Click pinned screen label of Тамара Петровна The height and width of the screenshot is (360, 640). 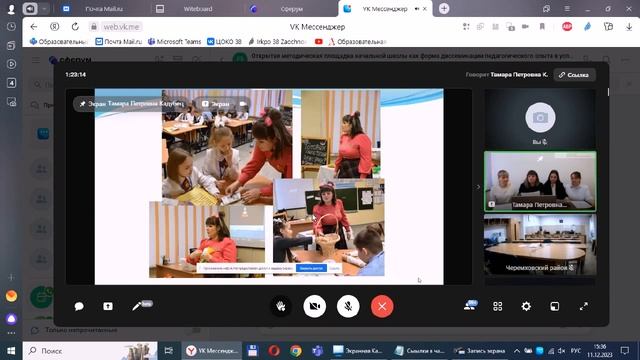coord(132,104)
